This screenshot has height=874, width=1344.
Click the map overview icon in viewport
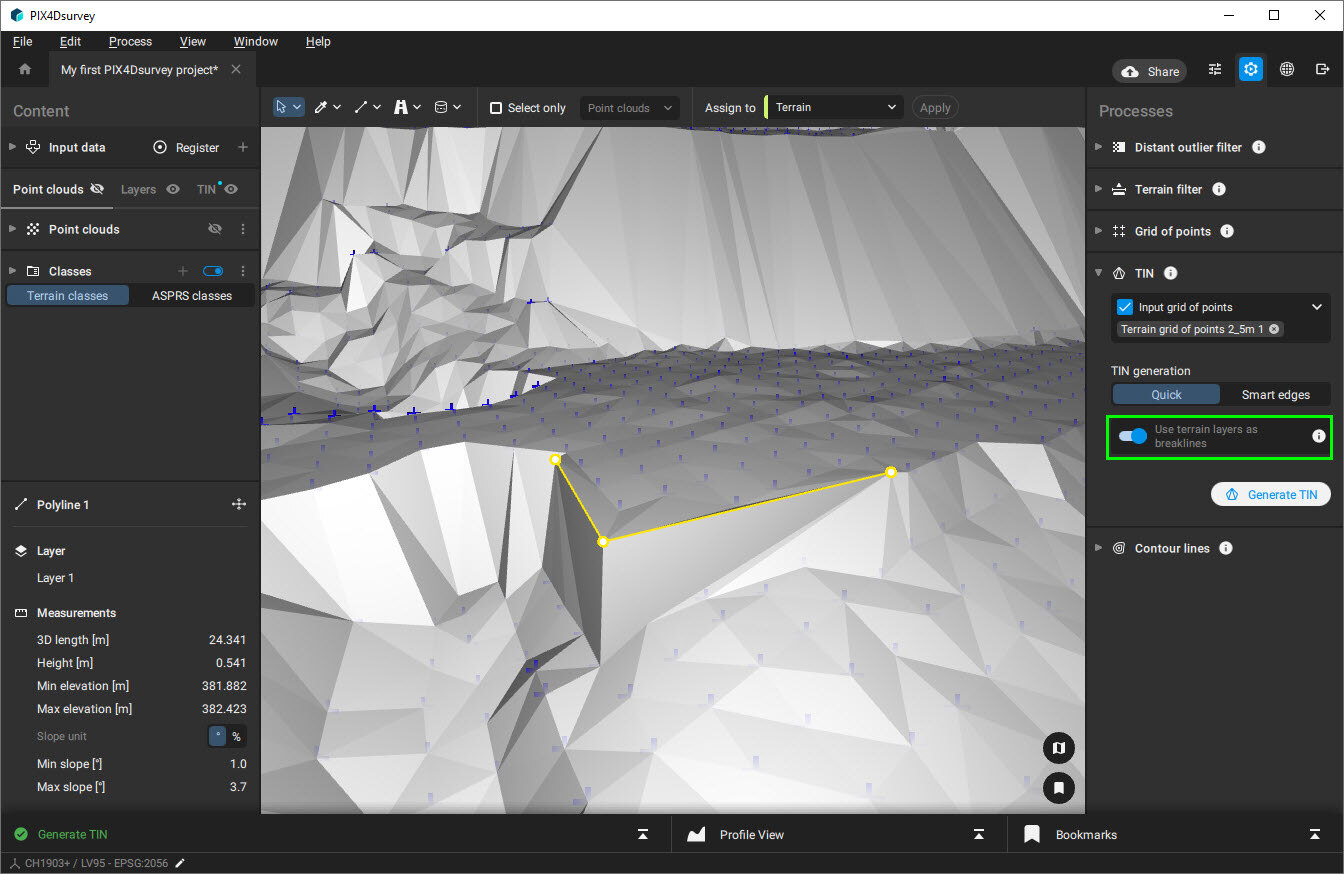coord(1058,748)
